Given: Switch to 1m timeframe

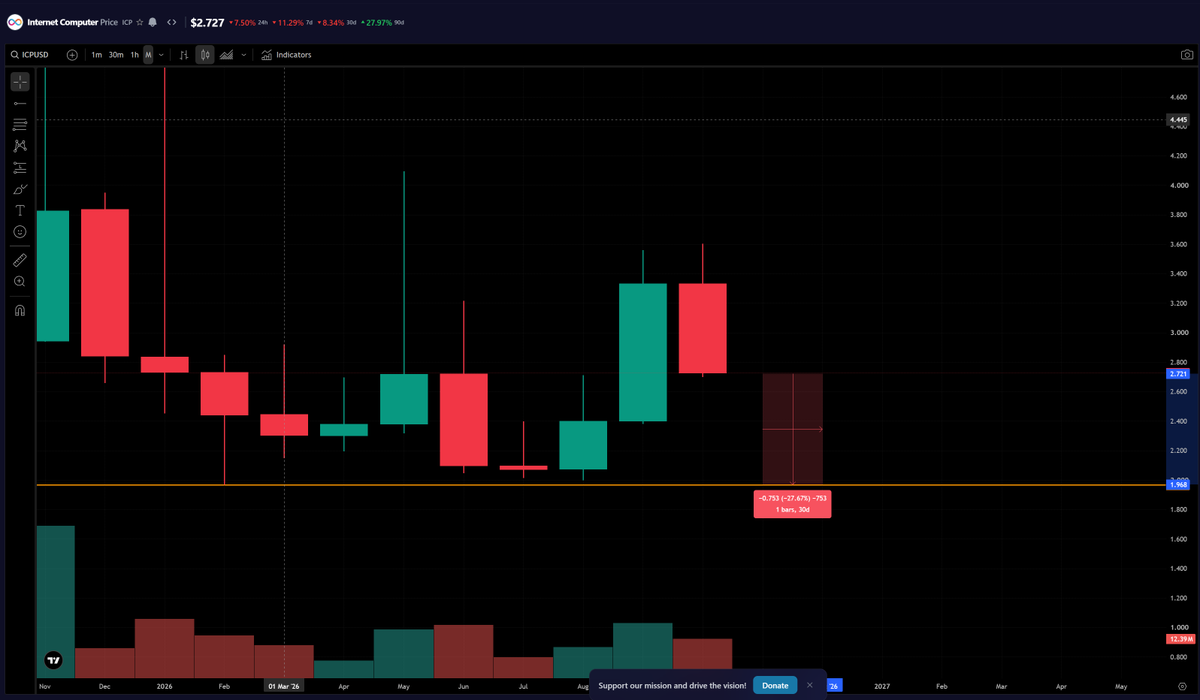Looking at the screenshot, I should click(x=96, y=55).
